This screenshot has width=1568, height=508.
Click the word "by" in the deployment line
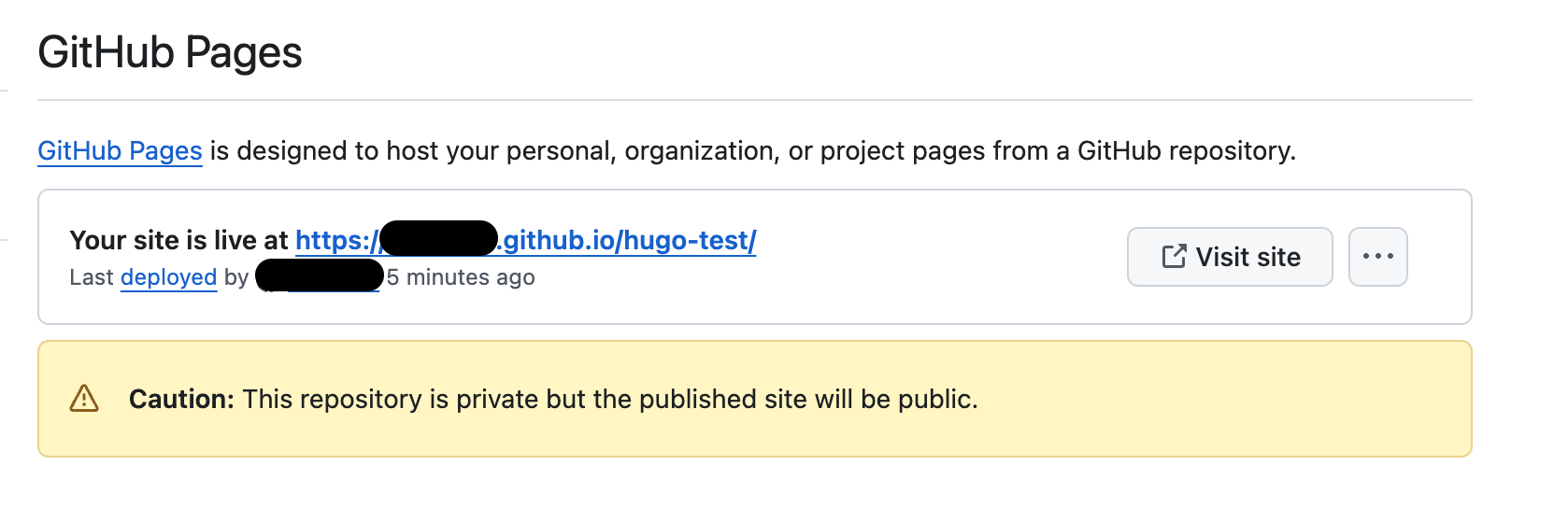pos(236,277)
